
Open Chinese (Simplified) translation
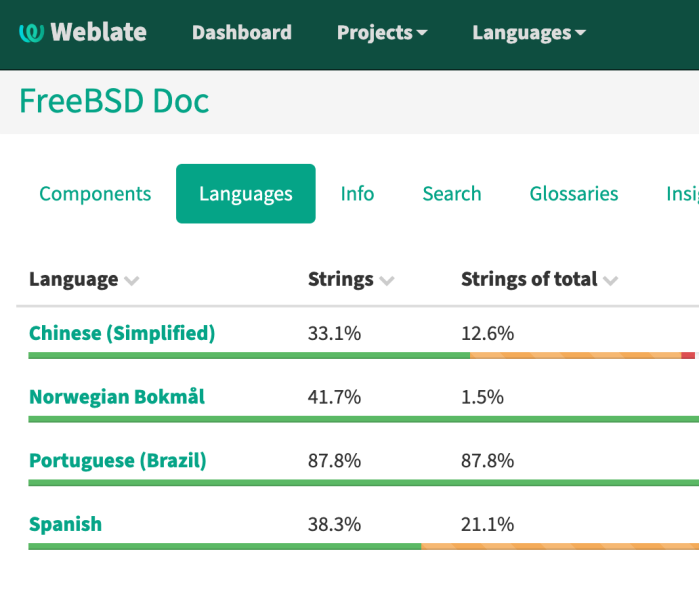[x=122, y=333]
